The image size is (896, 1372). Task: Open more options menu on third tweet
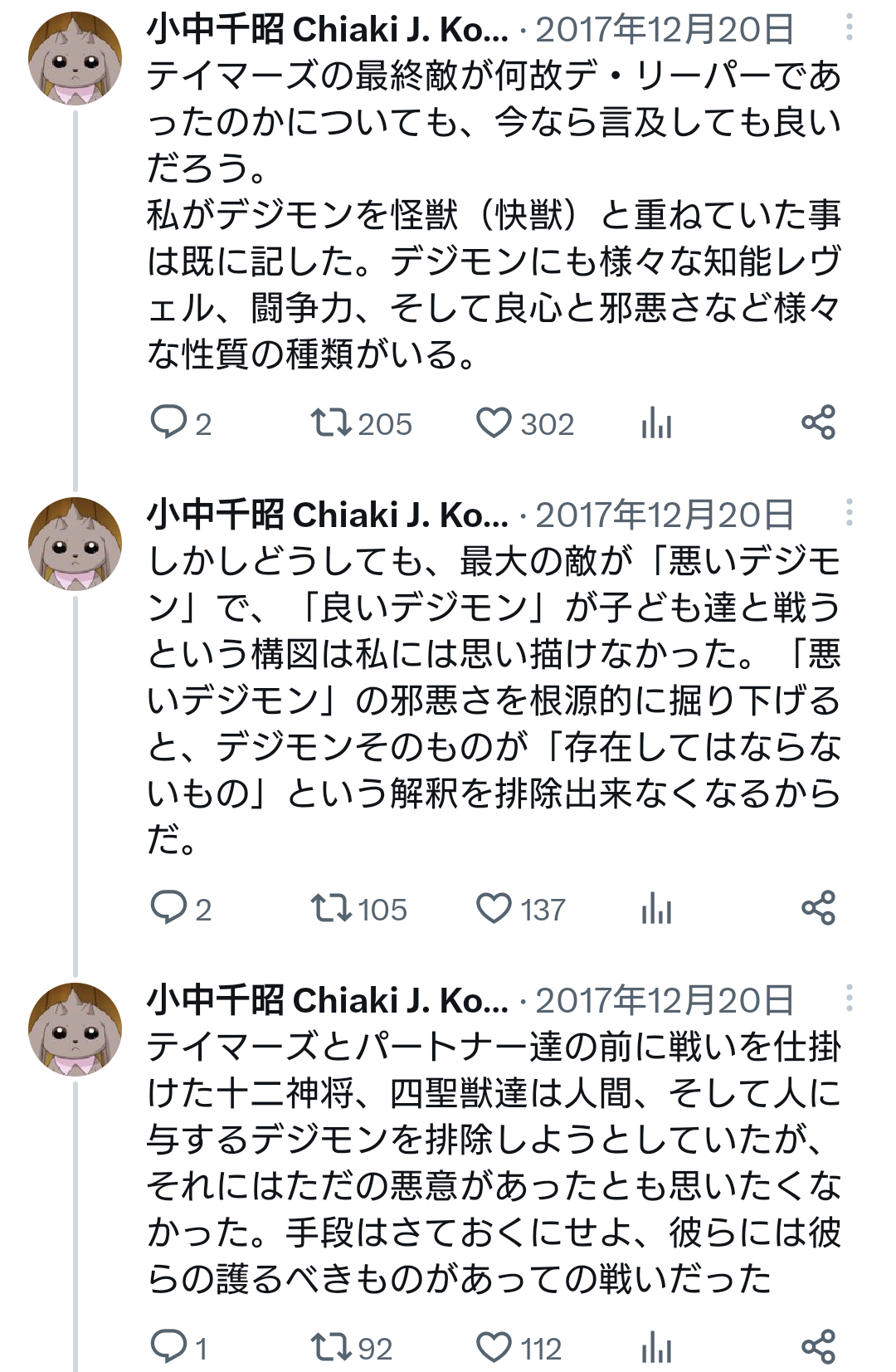pyautogui.click(x=849, y=998)
